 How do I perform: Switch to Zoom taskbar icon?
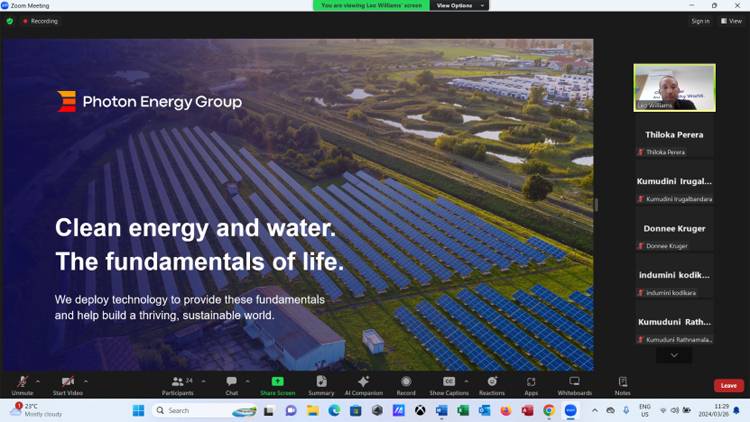[x=570, y=411]
